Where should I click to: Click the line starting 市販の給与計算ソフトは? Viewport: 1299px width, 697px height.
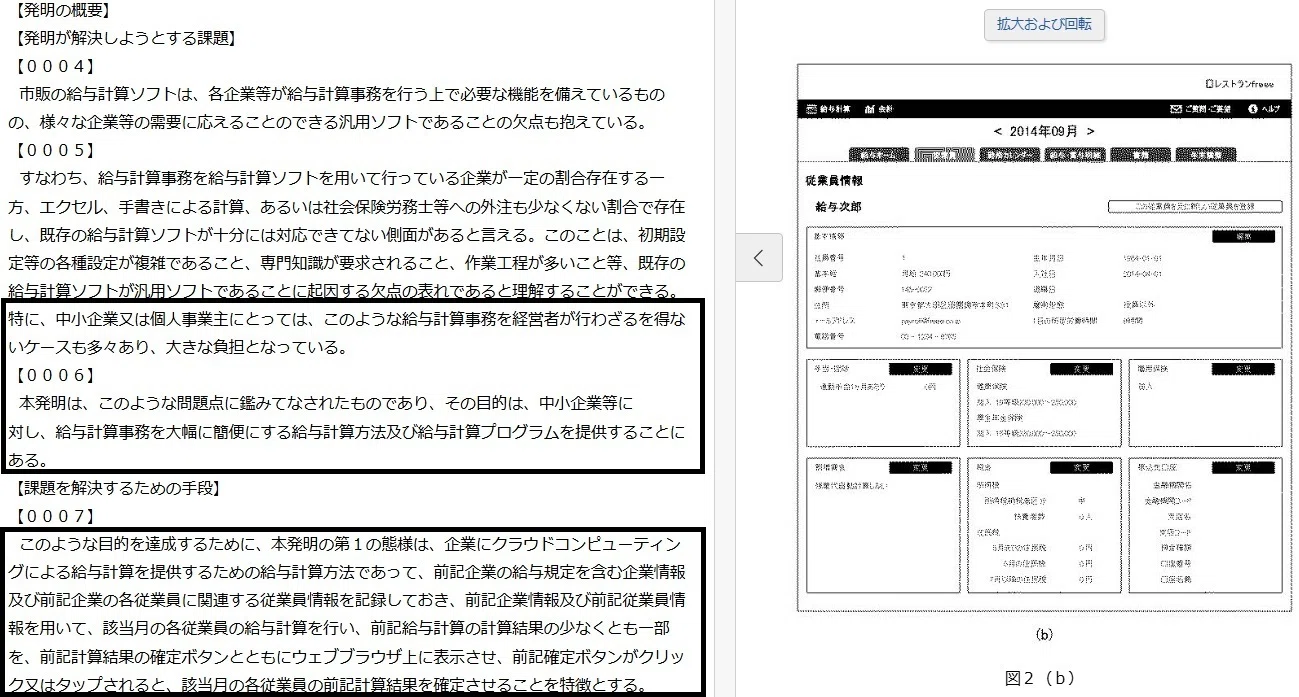click(x=341, y=95)
